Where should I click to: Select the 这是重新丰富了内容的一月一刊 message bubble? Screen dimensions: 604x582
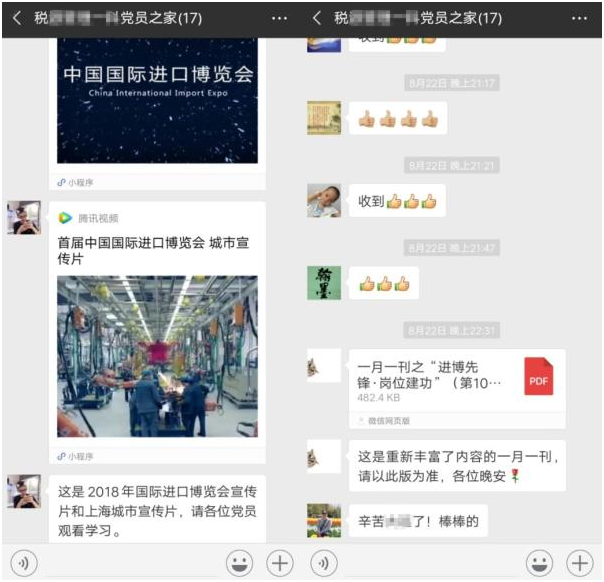(458, 466)
